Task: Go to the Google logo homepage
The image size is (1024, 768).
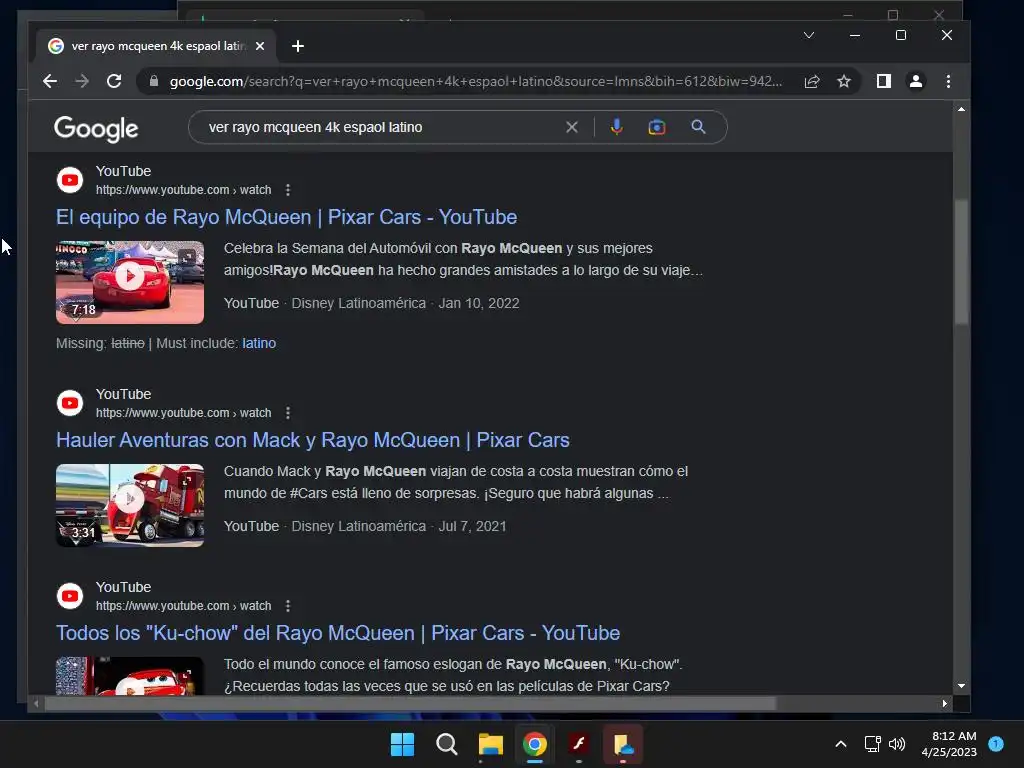Action: 96,129
